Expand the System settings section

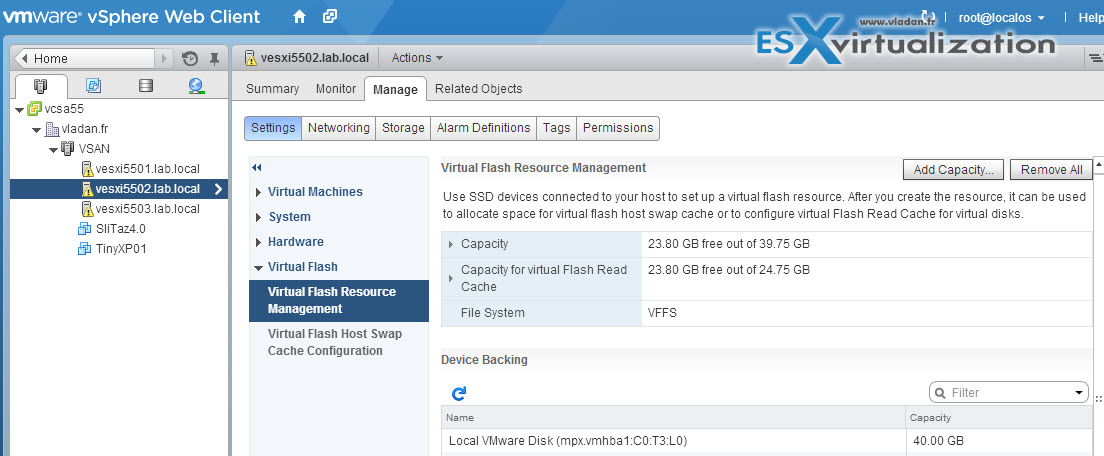pos(259,217)
